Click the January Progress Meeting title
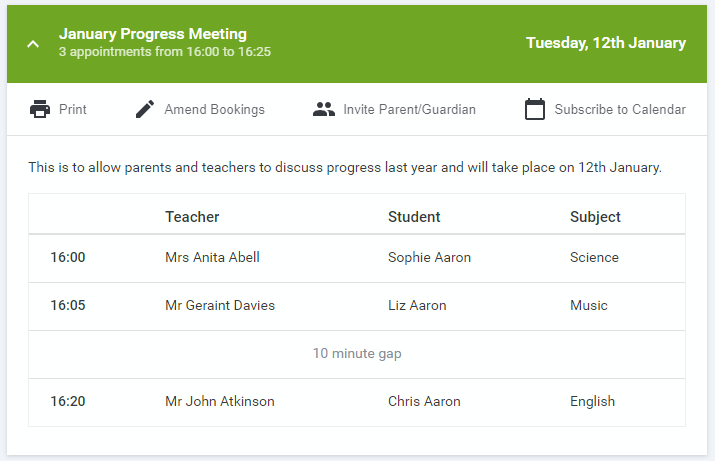 pyautogui.click(x=153, y=34)
